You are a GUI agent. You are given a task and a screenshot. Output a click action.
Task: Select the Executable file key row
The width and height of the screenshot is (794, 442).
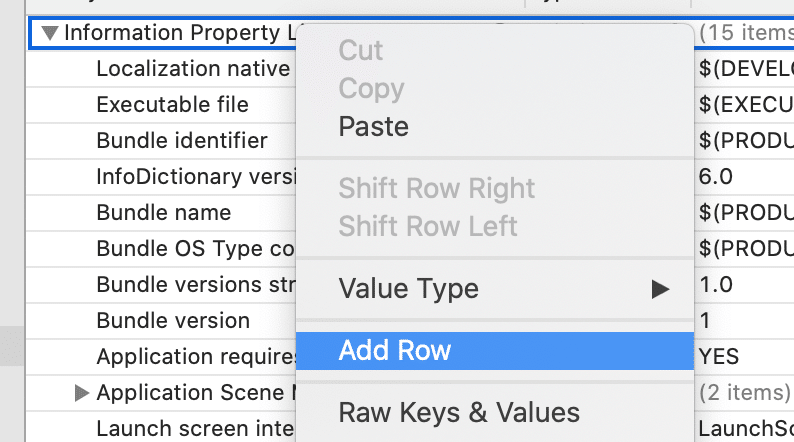click(x=172, y=105)
